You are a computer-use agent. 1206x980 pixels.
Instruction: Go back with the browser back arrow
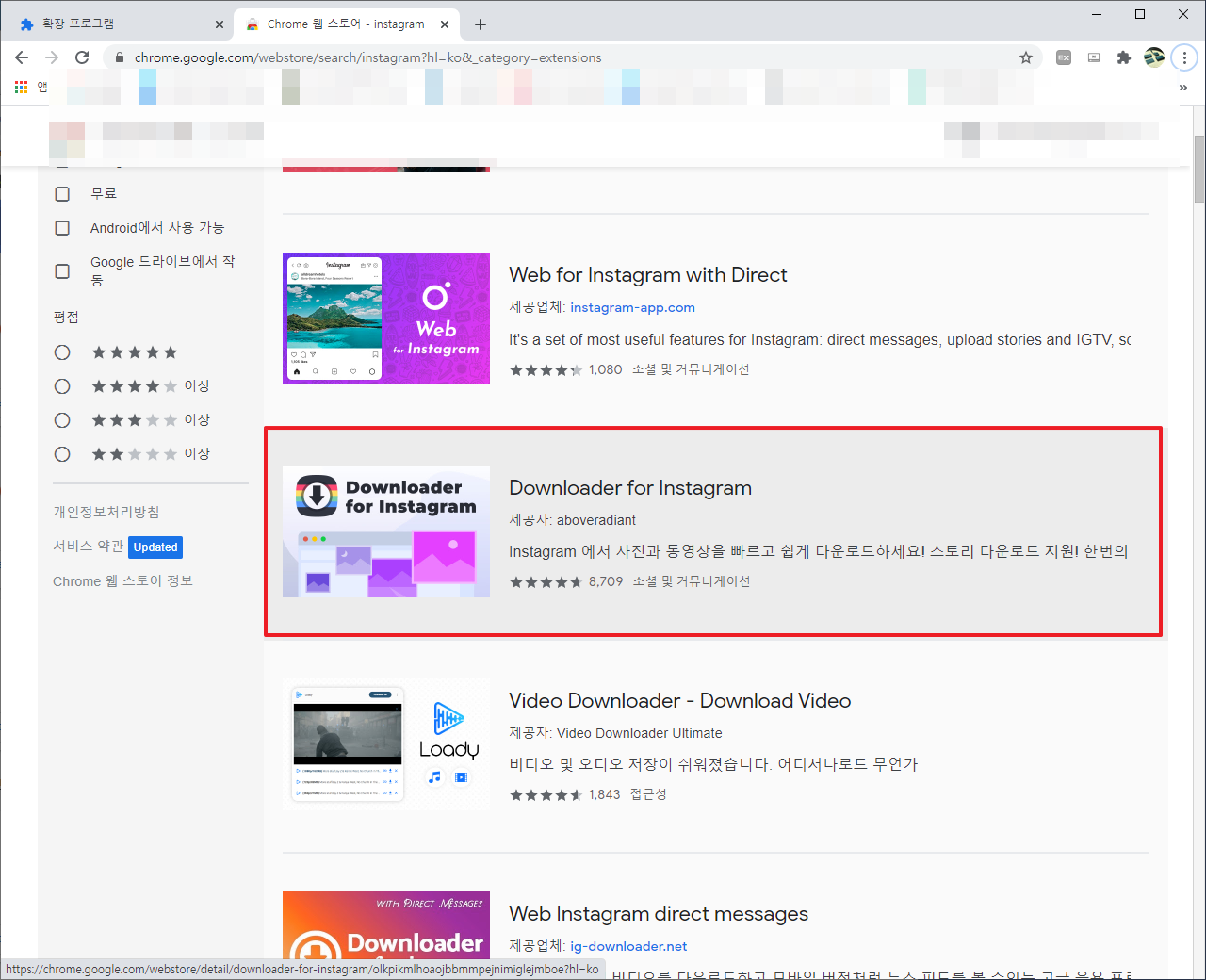(x=22, y=57)
